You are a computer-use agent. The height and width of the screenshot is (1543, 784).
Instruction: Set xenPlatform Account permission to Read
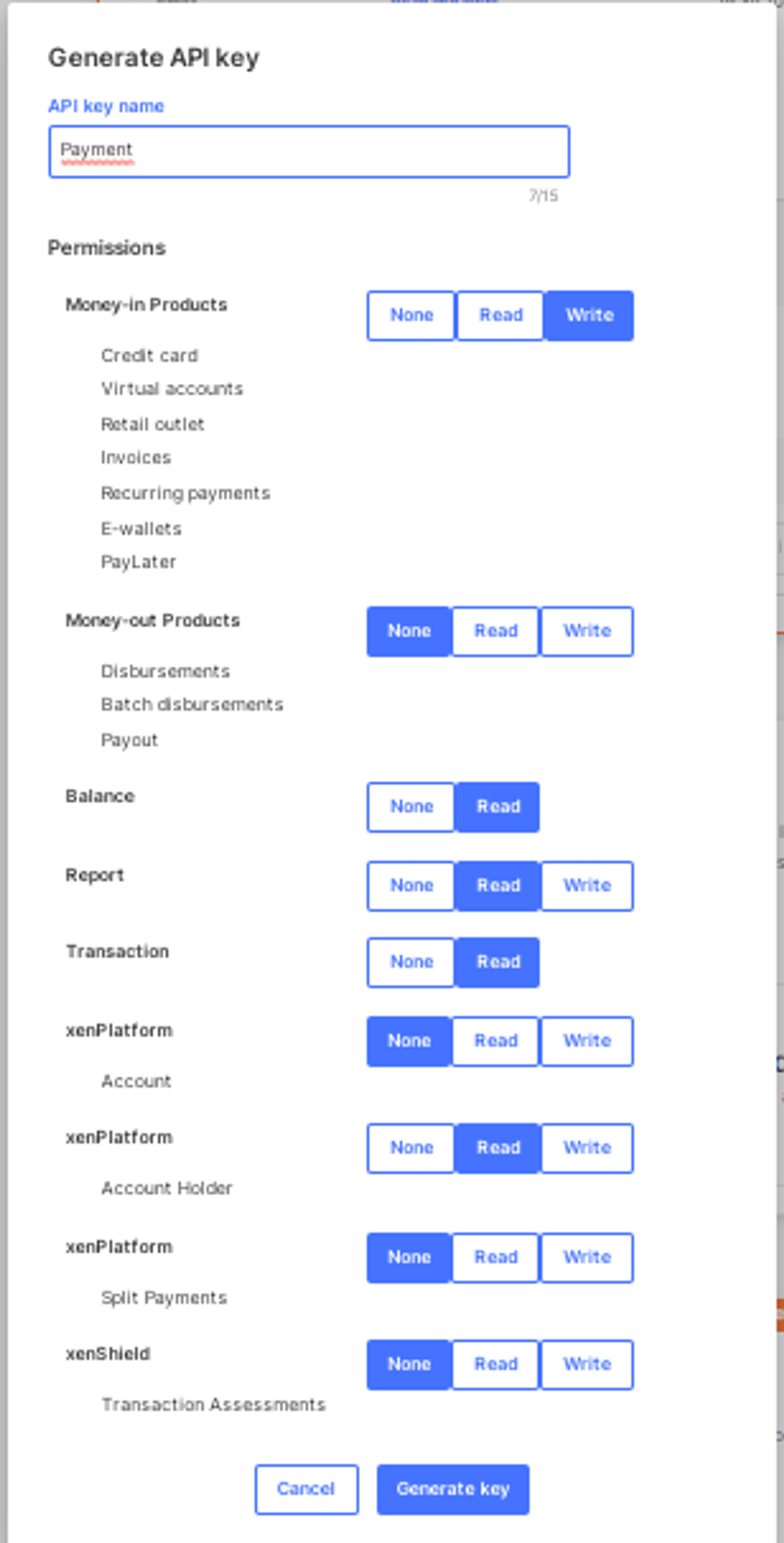pyautogui.click(x=495, y=1041)
